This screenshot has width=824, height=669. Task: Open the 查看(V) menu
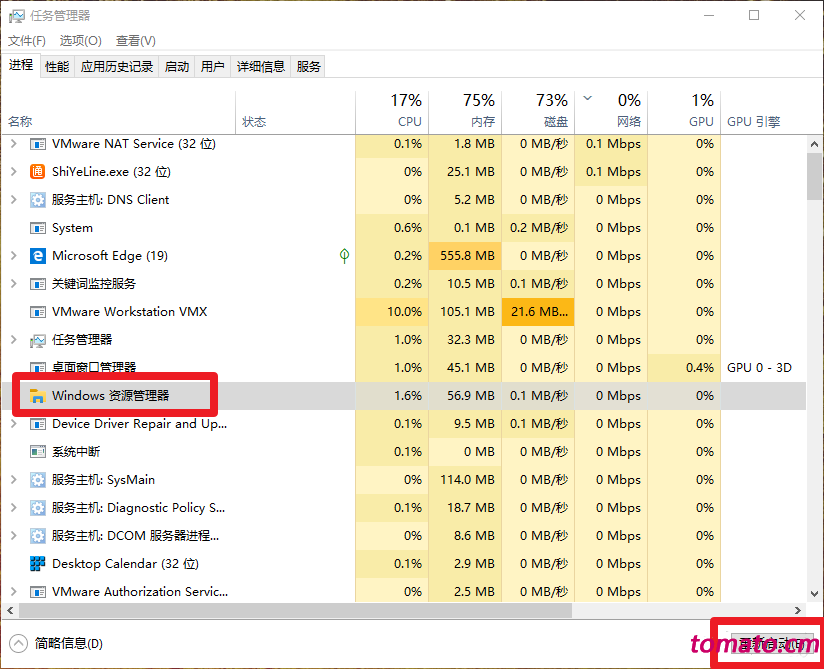tap(136, 40)
